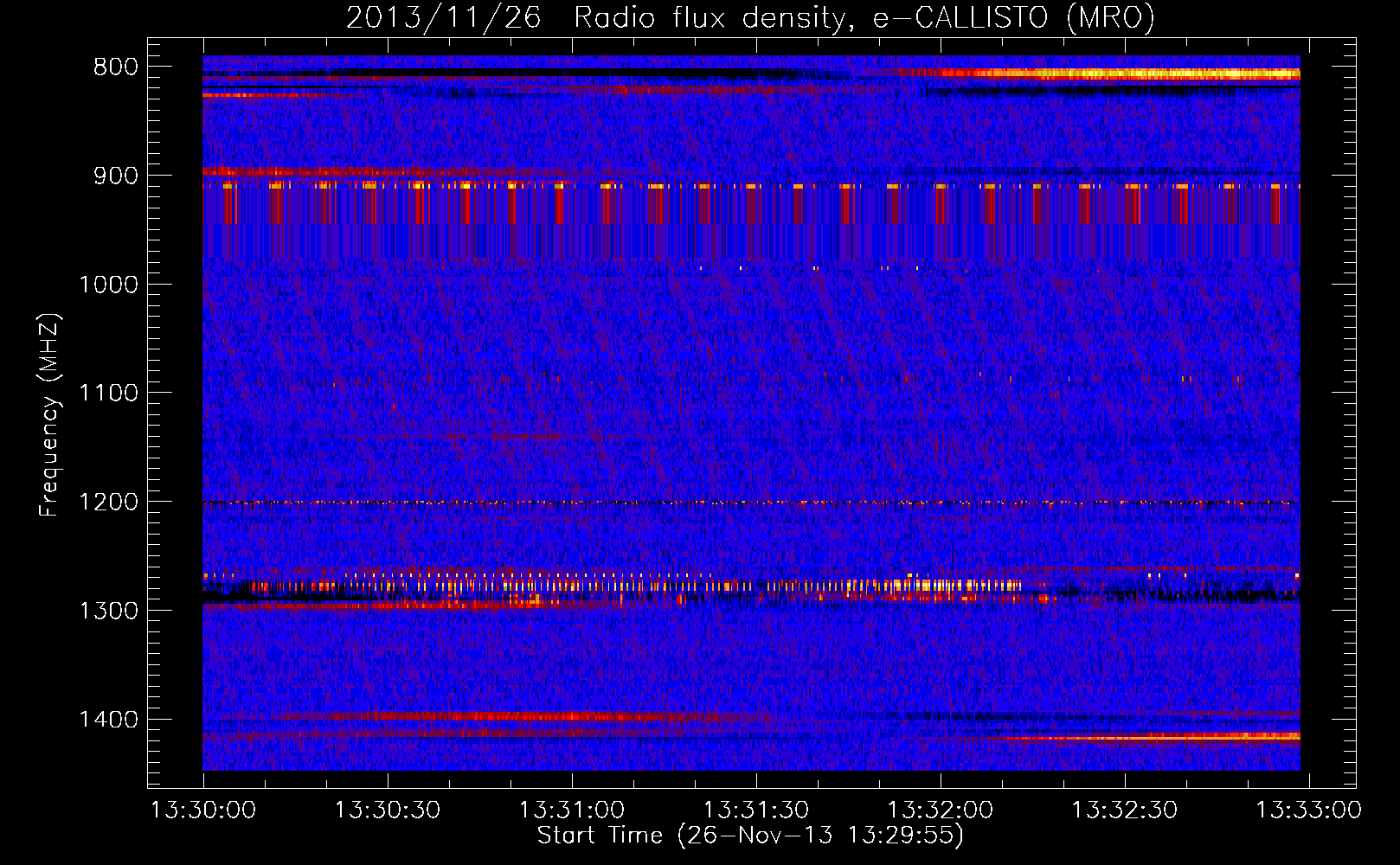This screenshot has width=1400, height=865.
Task: Click the 'Start Time (26-Nov-13 13:29:55)' label
Action: [750, 836]
